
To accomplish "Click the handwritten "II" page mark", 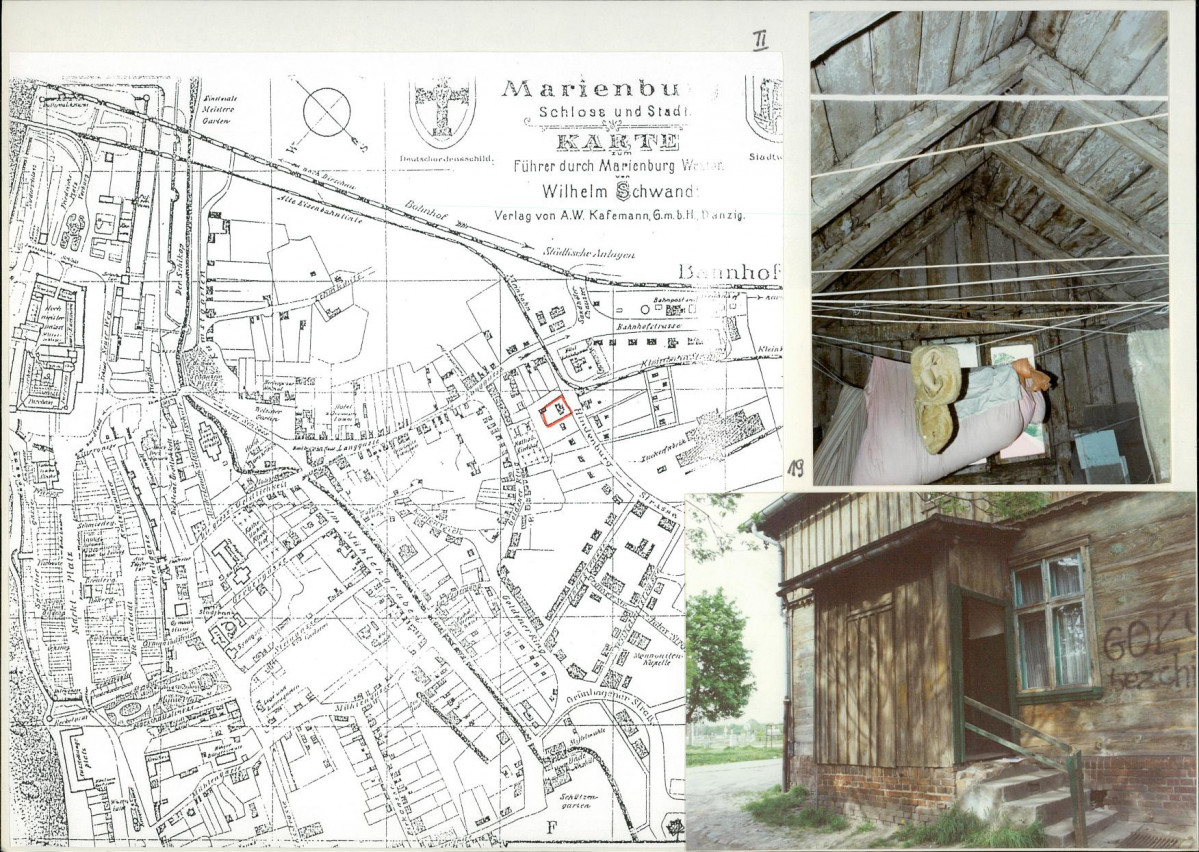I will [760, 41].
